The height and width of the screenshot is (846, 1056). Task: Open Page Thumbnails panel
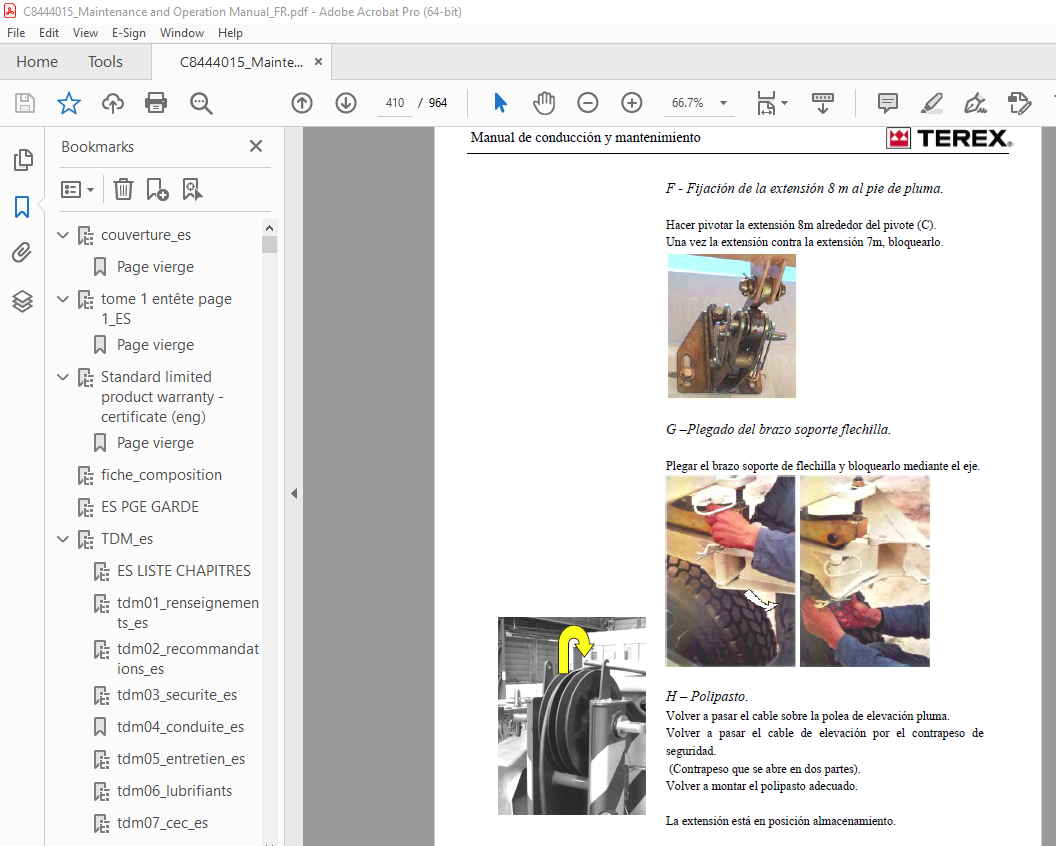(22, 160)
